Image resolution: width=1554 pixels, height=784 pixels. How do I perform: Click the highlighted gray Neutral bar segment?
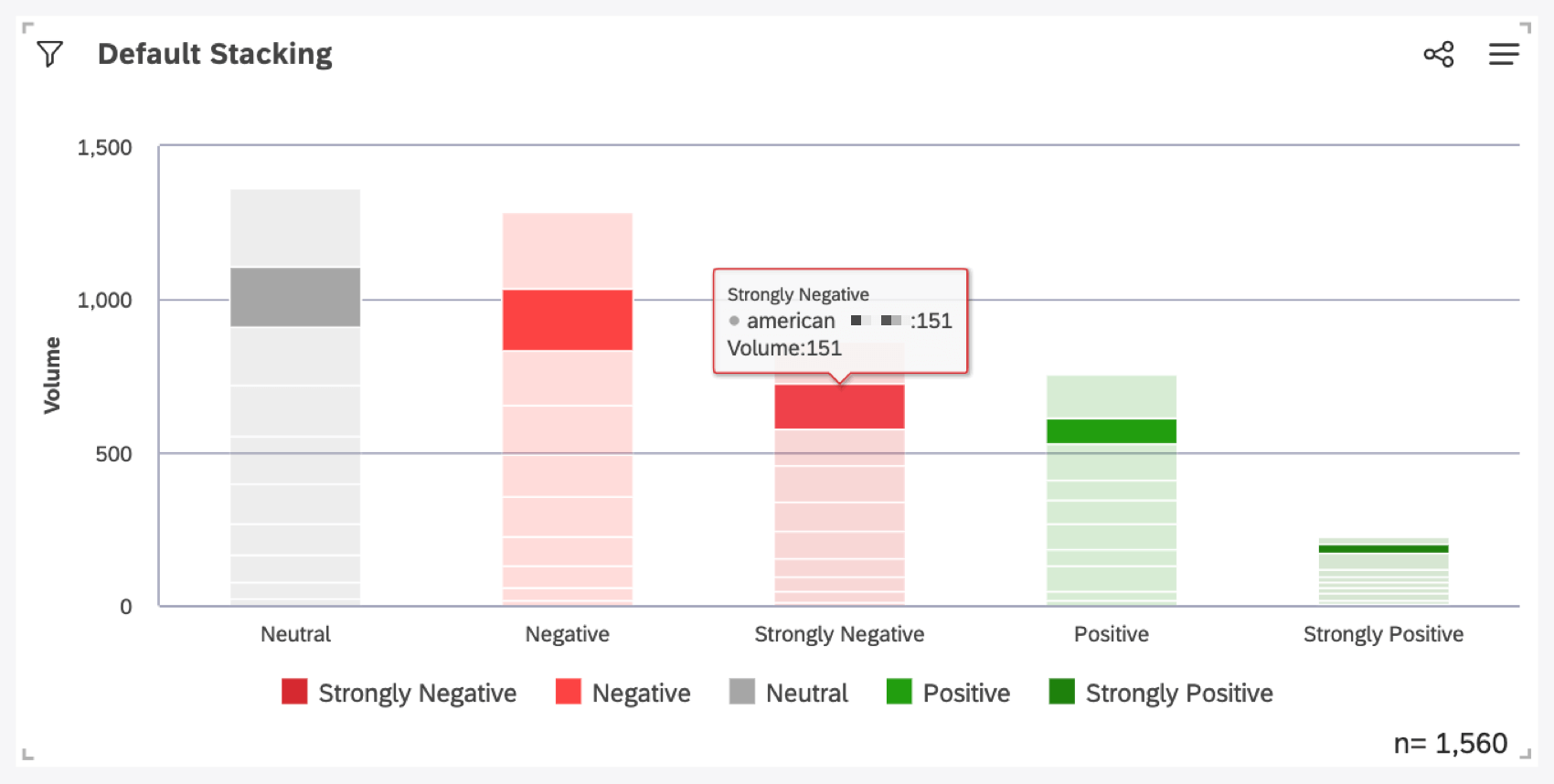click(x=295, y=297)
